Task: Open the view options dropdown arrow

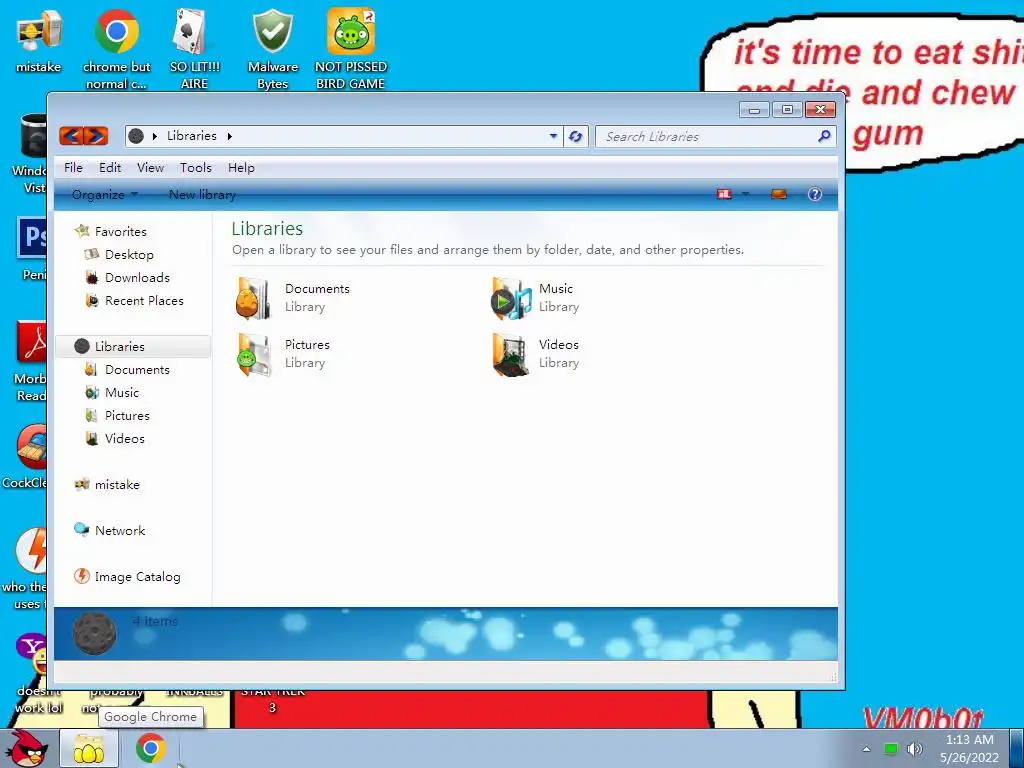Action: pyautogui.click(x=745, y=194)
